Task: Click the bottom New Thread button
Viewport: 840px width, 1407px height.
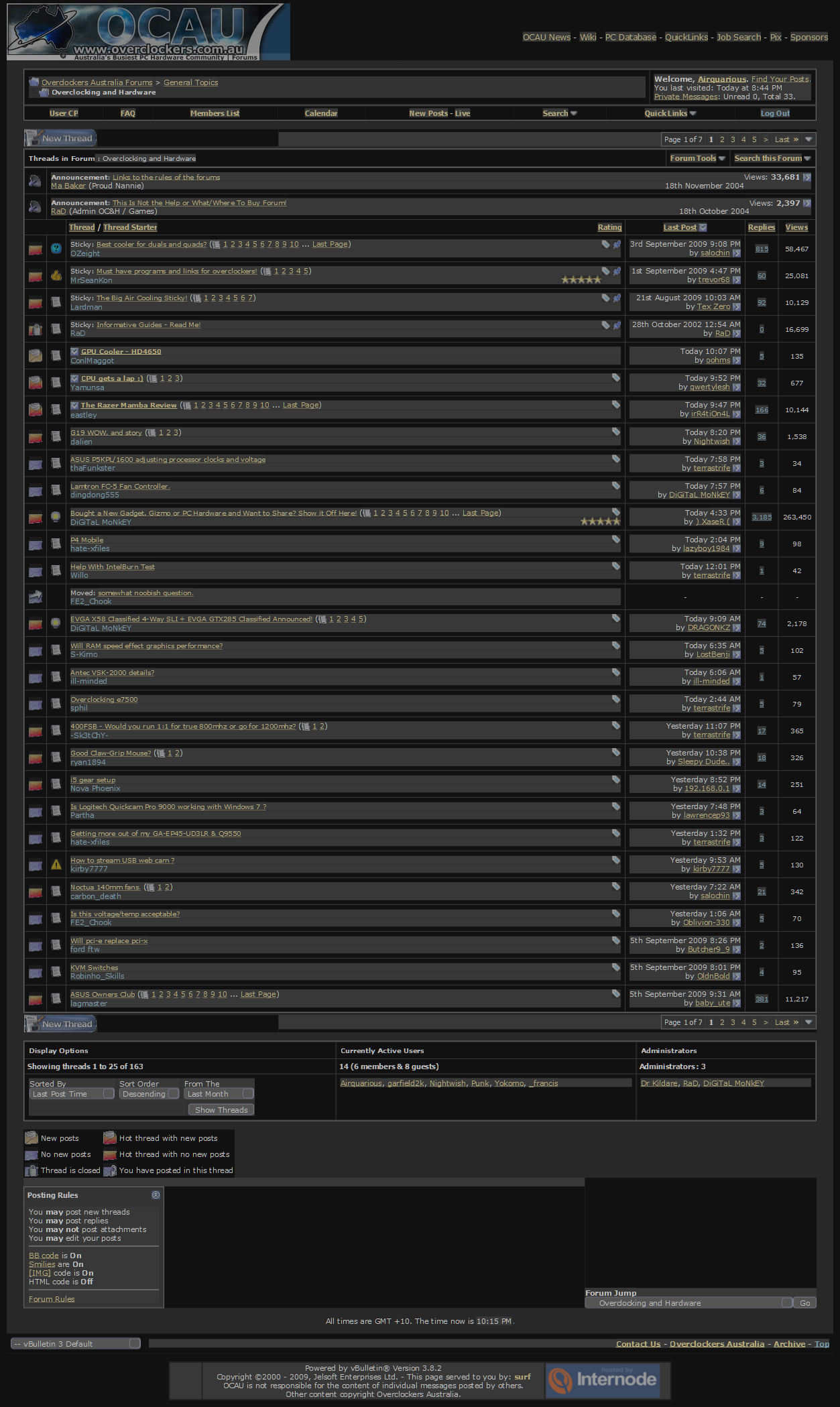Action: (x=61, y=1024)
